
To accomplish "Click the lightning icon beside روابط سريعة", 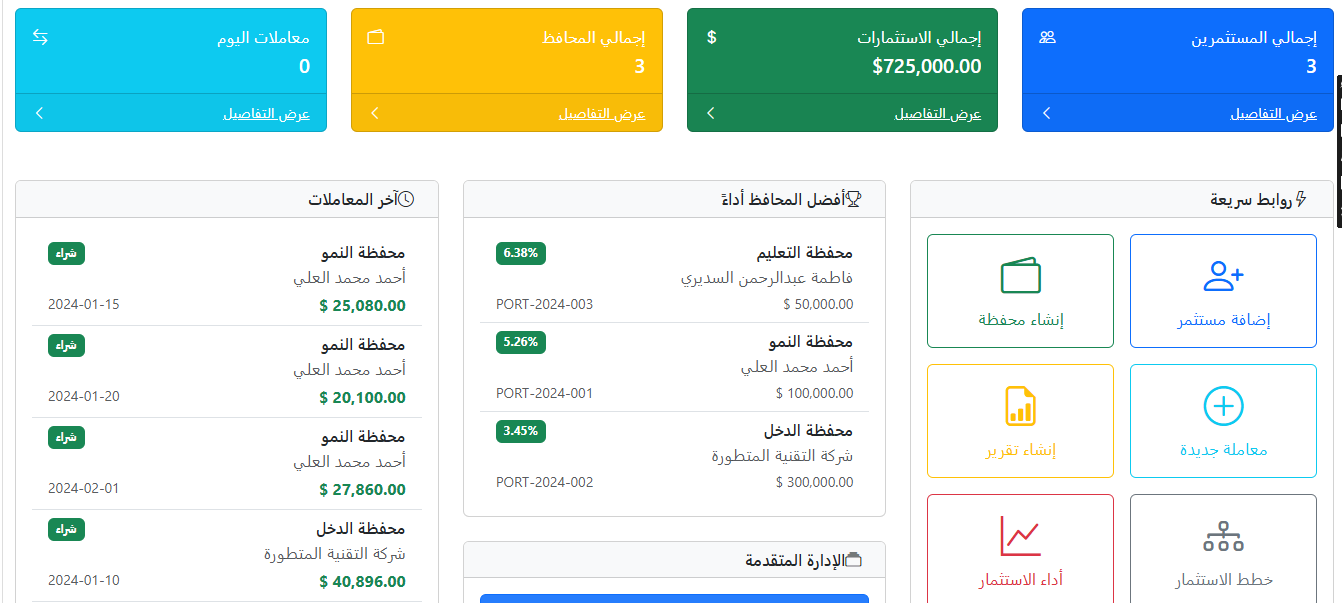I will (x=1301, y=199).
